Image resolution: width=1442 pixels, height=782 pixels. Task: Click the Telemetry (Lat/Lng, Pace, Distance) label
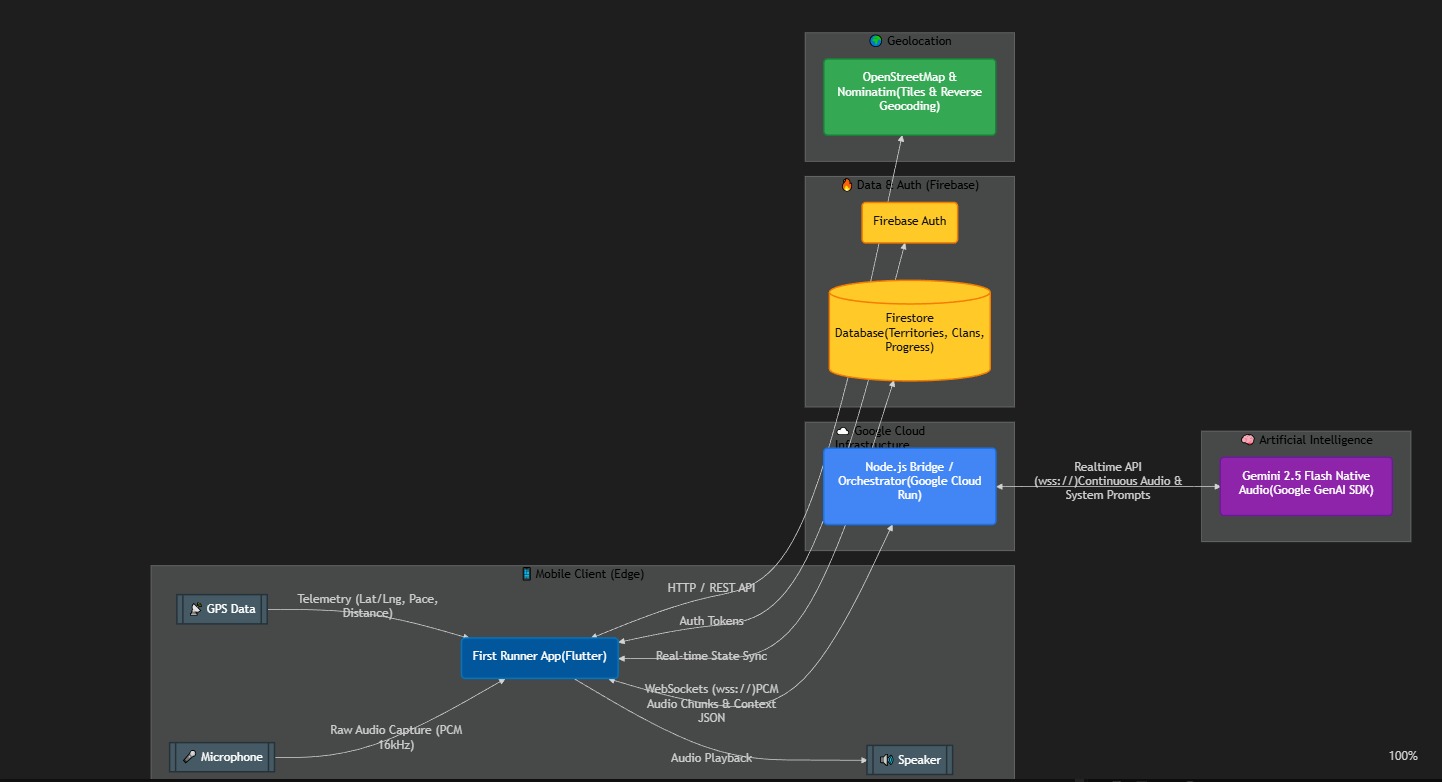(x=367, y=606)
